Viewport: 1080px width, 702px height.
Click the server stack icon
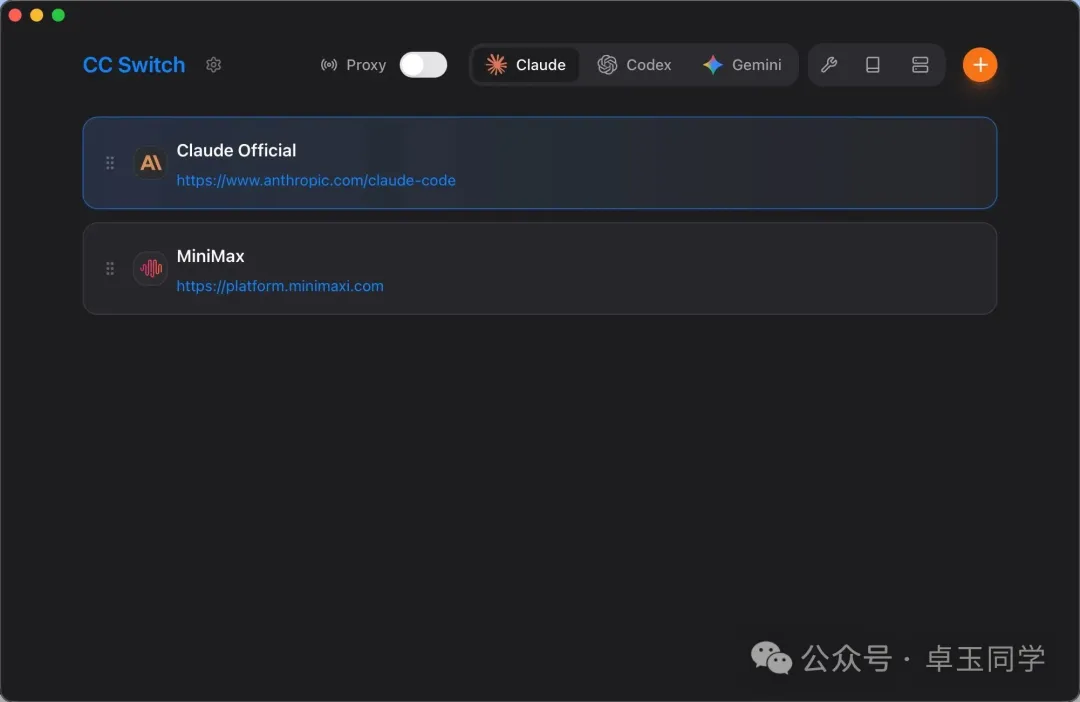(920, 65)
